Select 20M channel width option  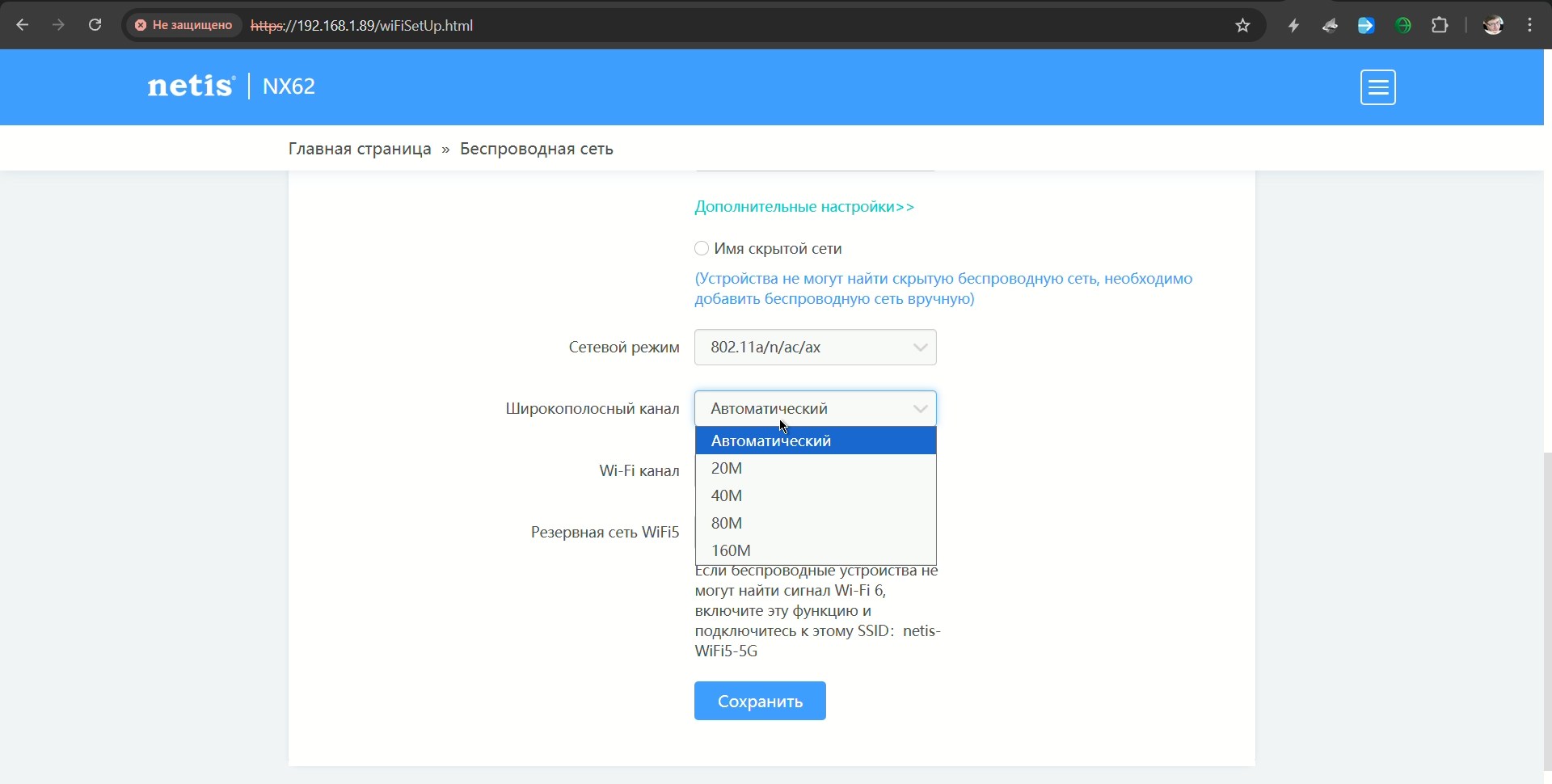(727, 468)
